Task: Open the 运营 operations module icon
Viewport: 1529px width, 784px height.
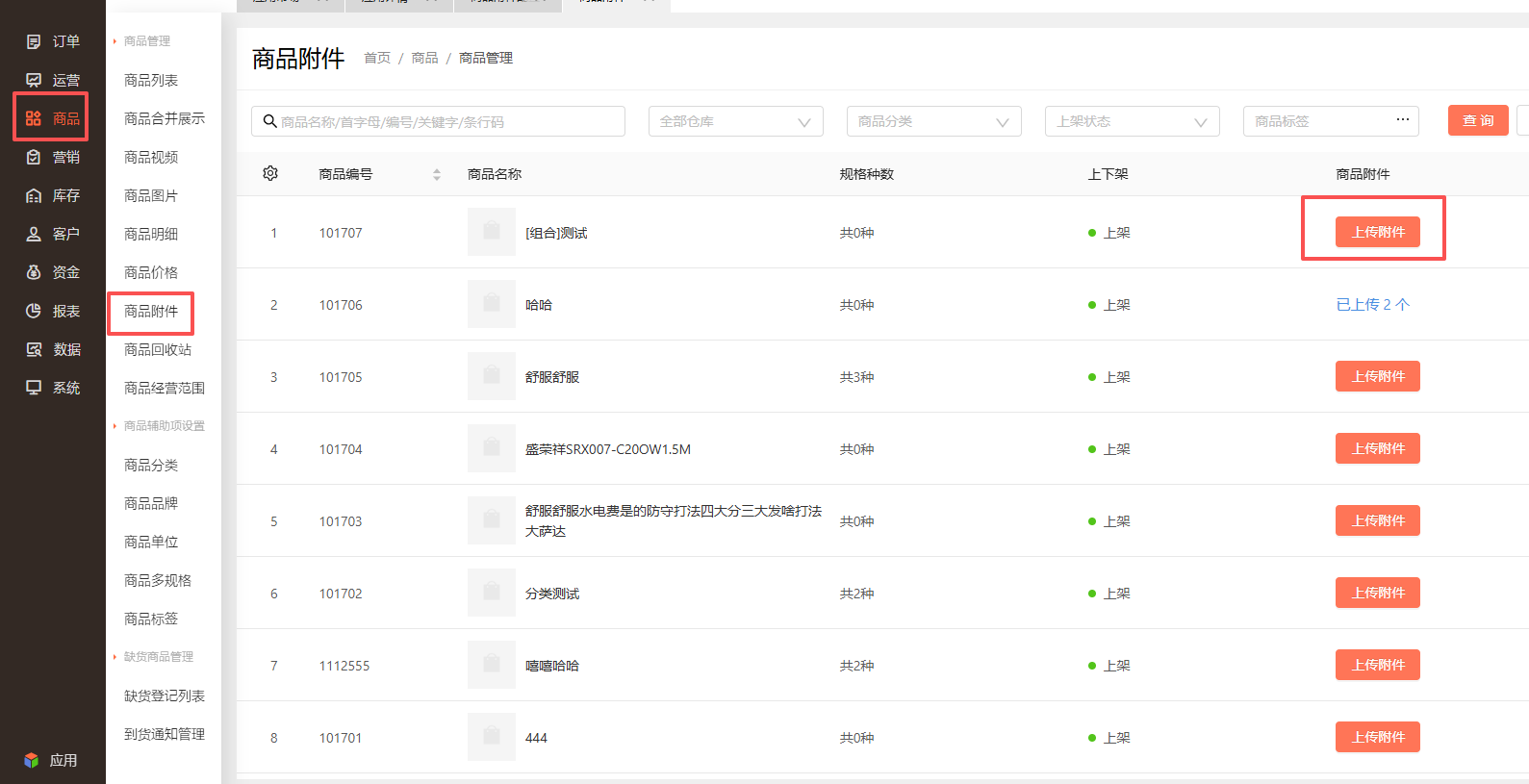Action: pyautogui.click(x=34, y=80)
